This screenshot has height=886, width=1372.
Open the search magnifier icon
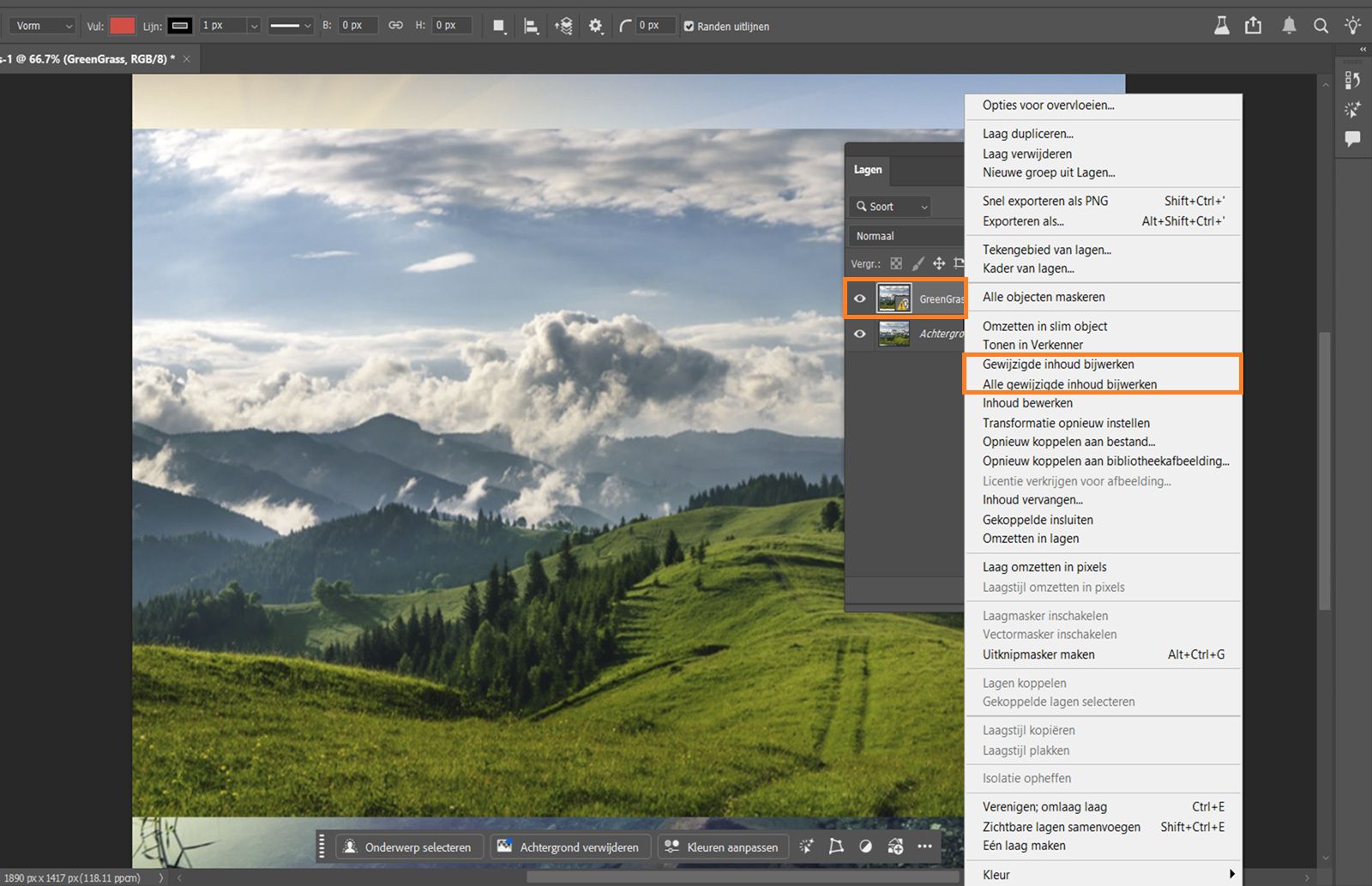coord(1321,26)
